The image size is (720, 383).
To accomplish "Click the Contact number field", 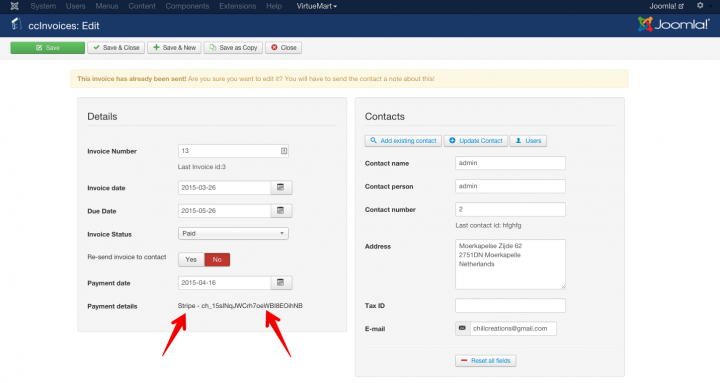I will click(511, 209).
